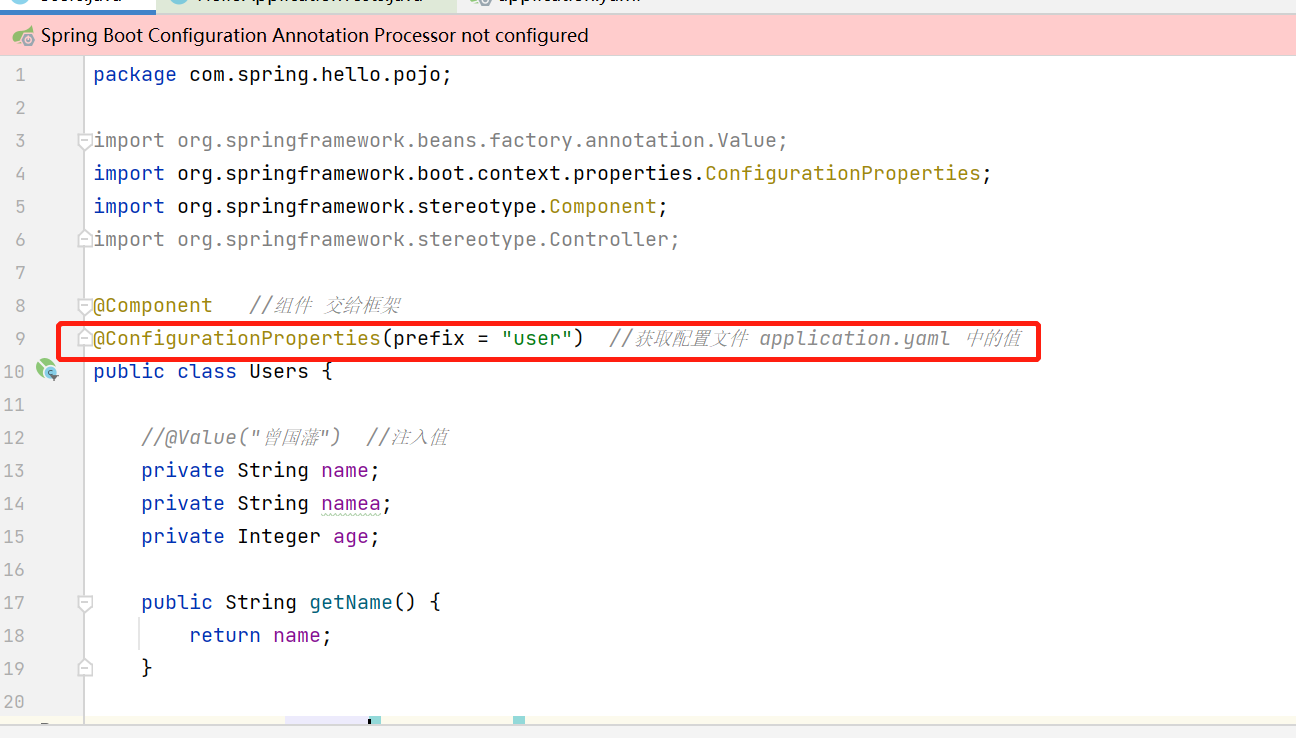Click line number 11 in the gutter
Image resolution: width=1296 pixels, height=738 pixels.
(x=14, y=404)
